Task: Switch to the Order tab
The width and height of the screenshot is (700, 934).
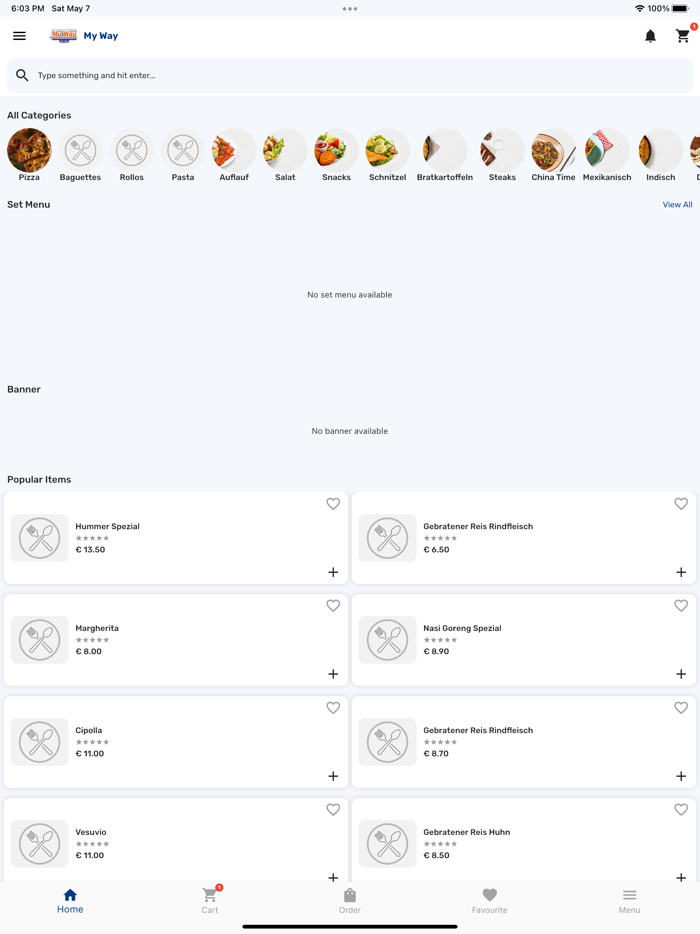Action: [x=350, y=899]
